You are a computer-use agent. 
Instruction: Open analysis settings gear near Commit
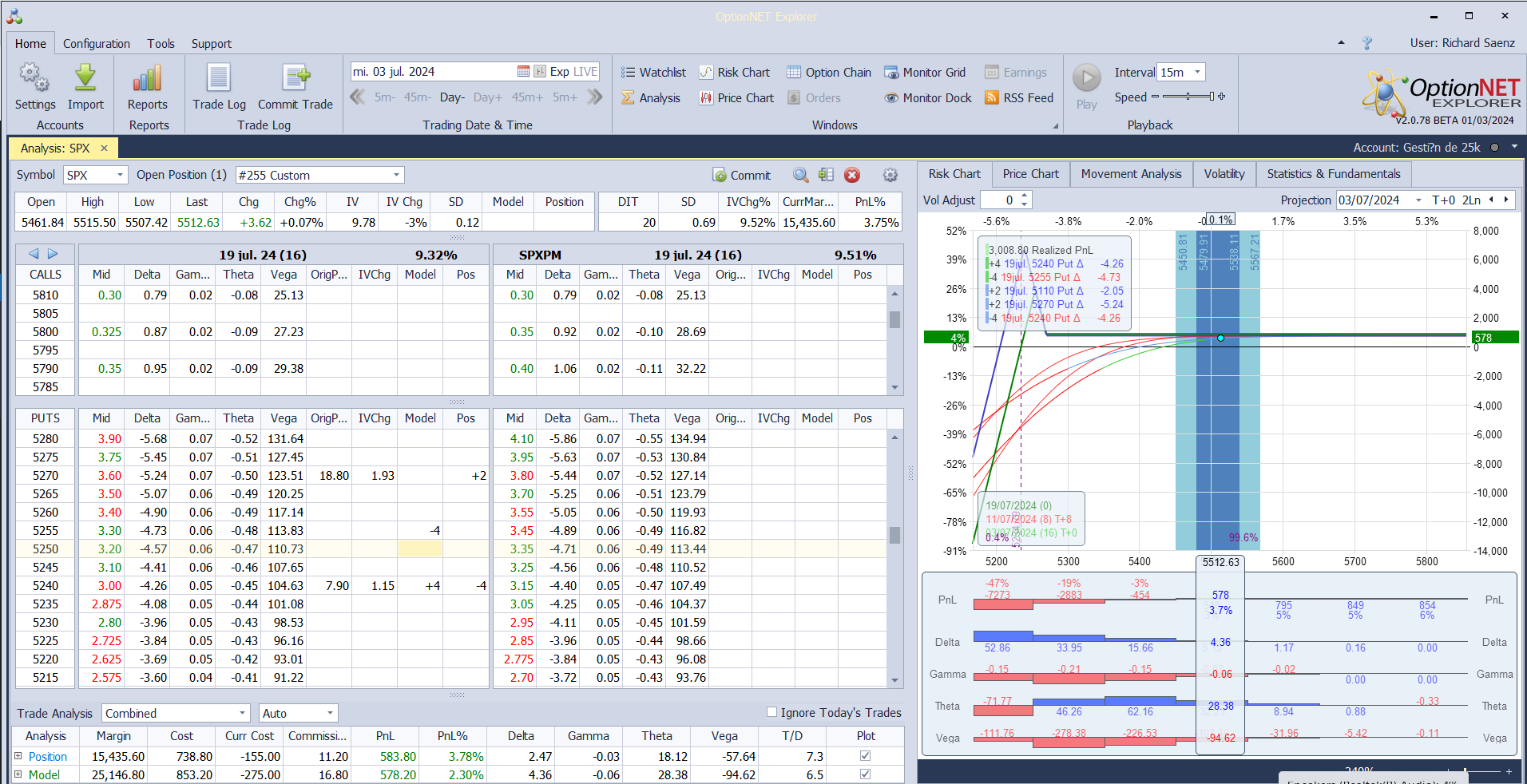pyautogui.click(x=890, y=175)
